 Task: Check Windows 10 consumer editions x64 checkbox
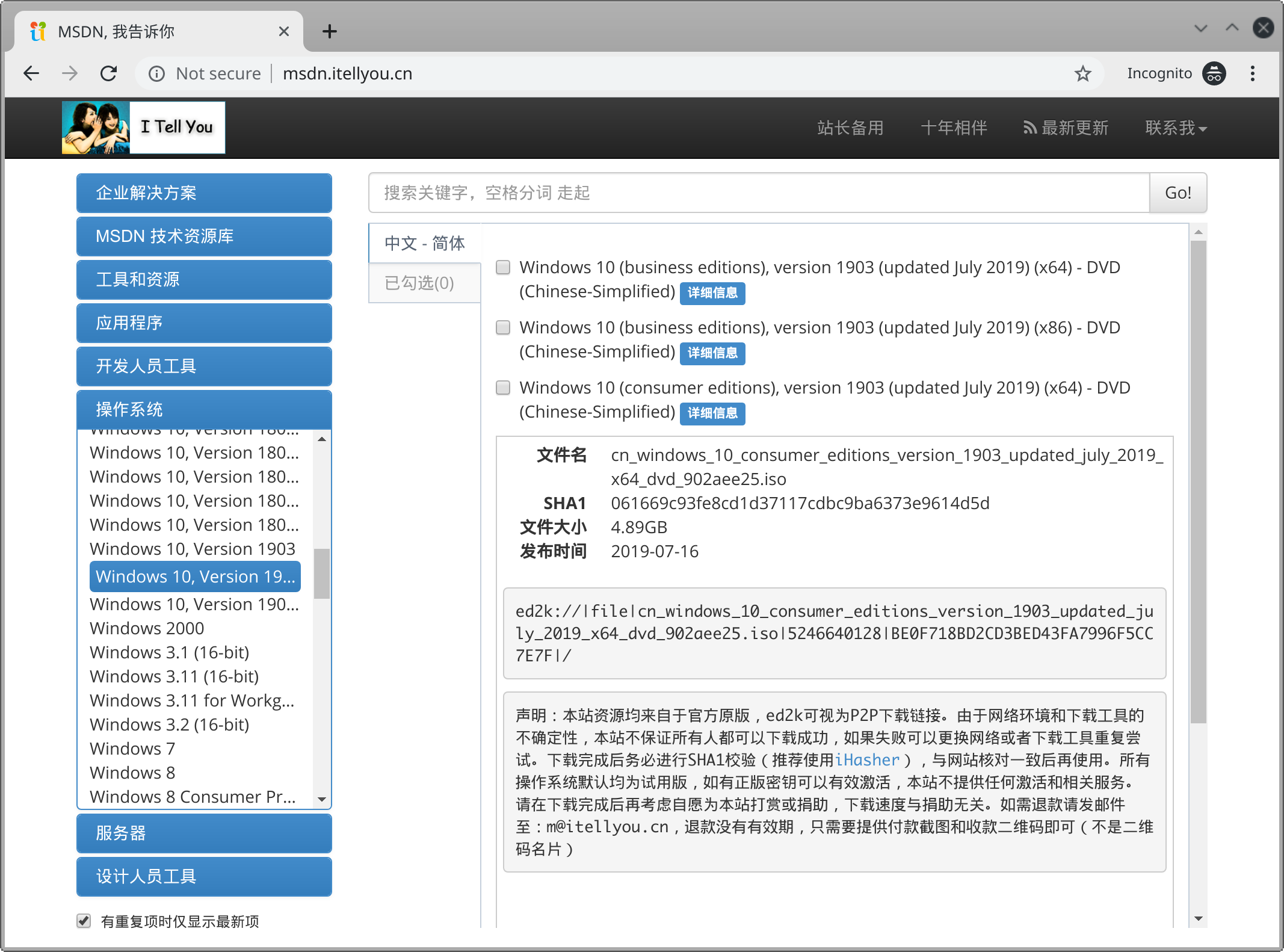(503, 388)
